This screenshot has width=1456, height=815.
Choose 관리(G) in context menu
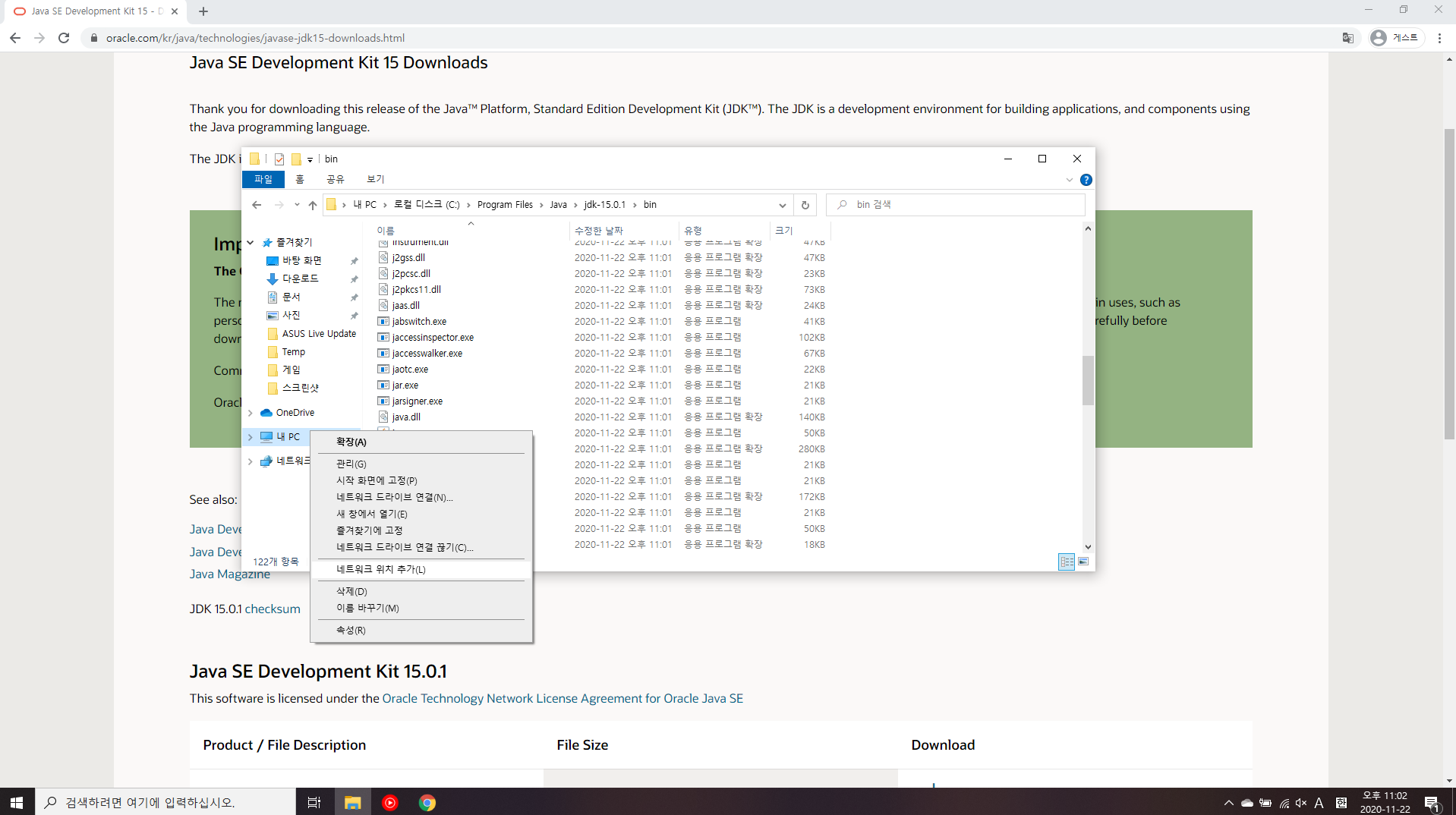tap(421, 464)
